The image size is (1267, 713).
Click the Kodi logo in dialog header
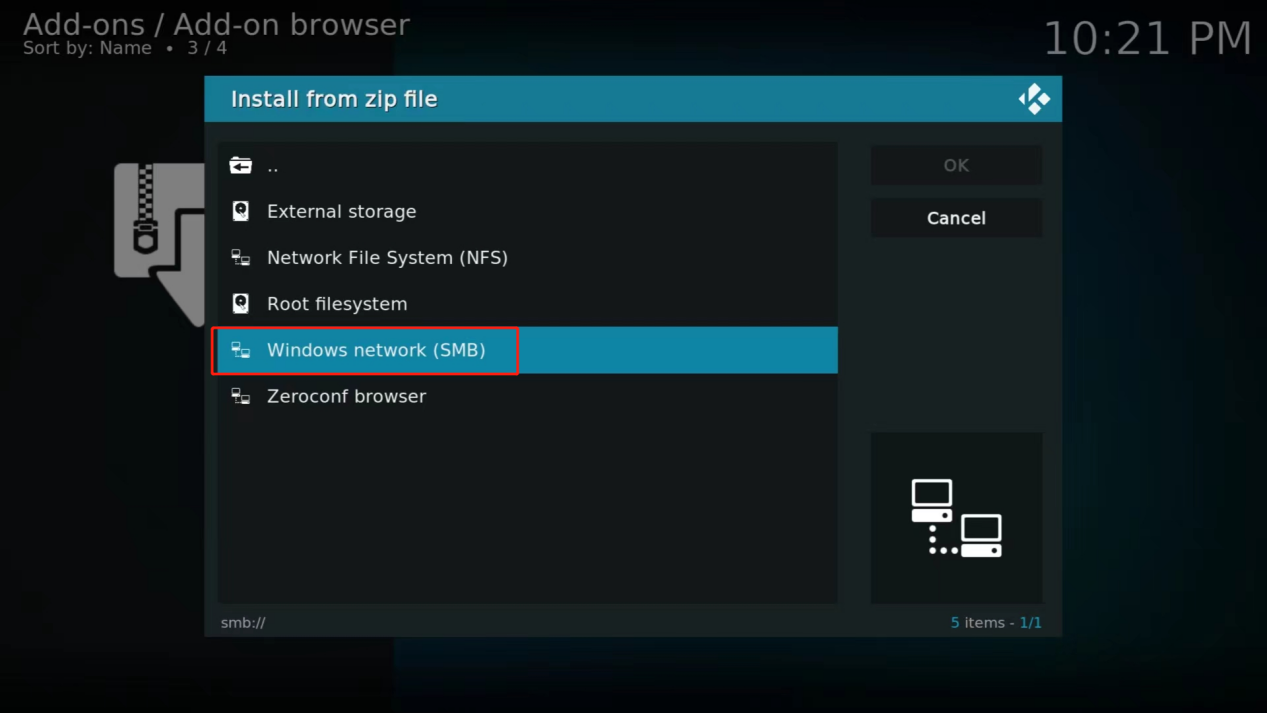[x=1033, y=99]
